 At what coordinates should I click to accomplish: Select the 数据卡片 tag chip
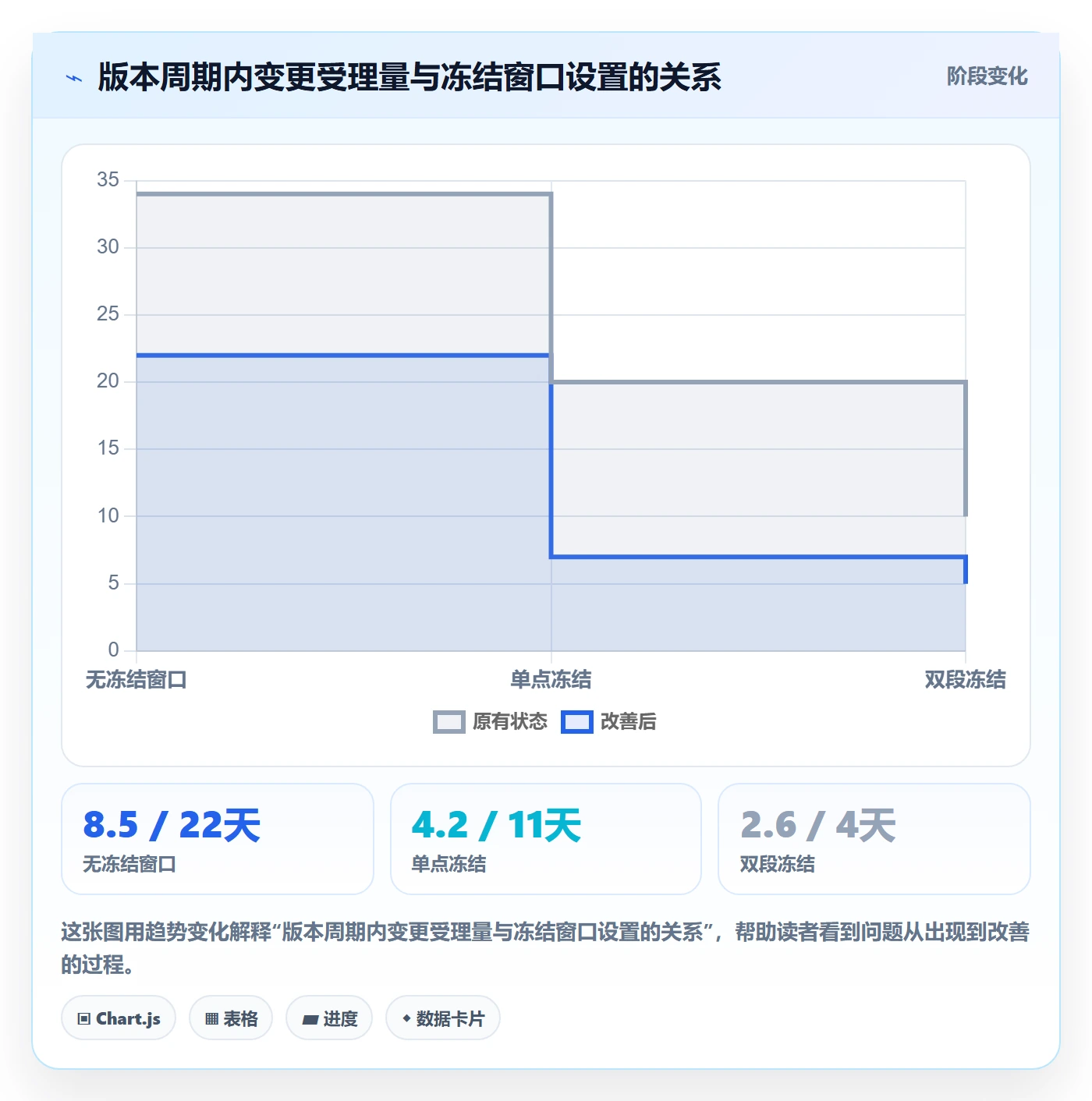[x=443, y=1018]
